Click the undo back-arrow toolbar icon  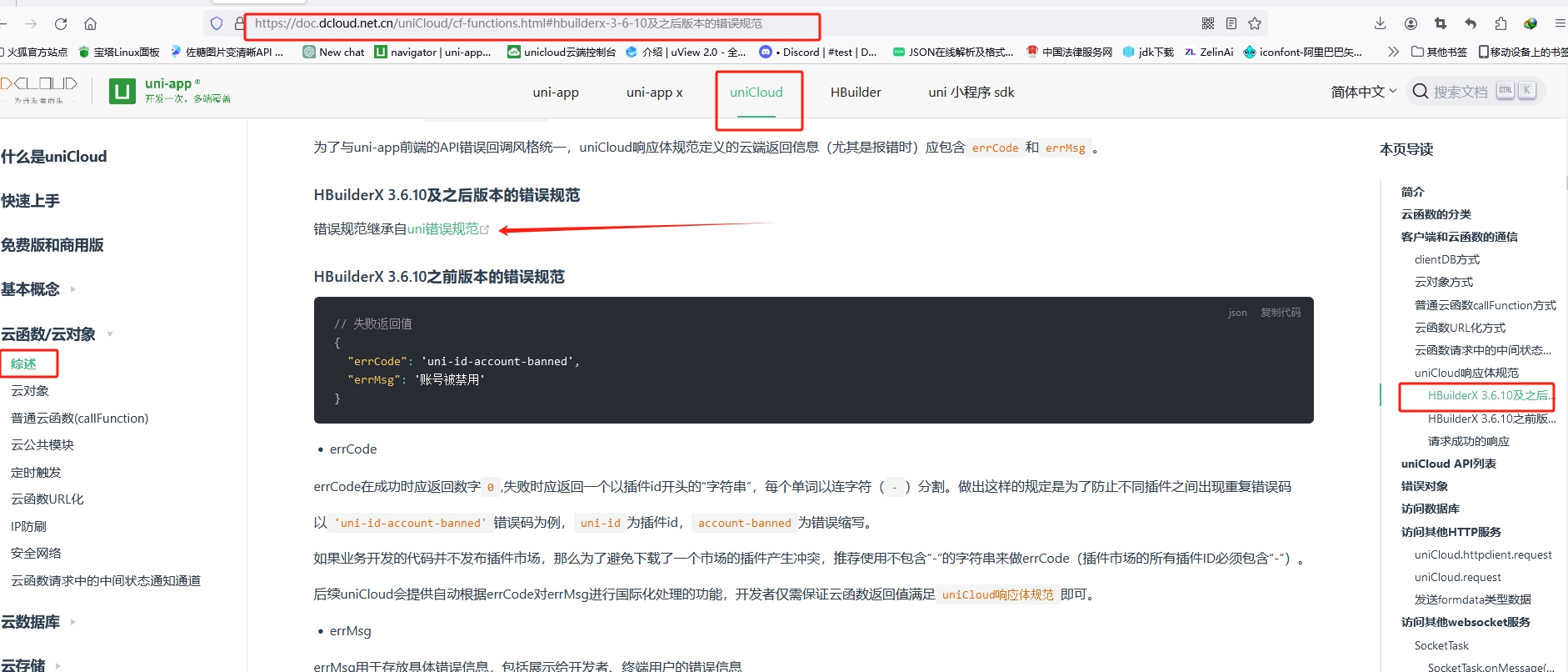1471,23
